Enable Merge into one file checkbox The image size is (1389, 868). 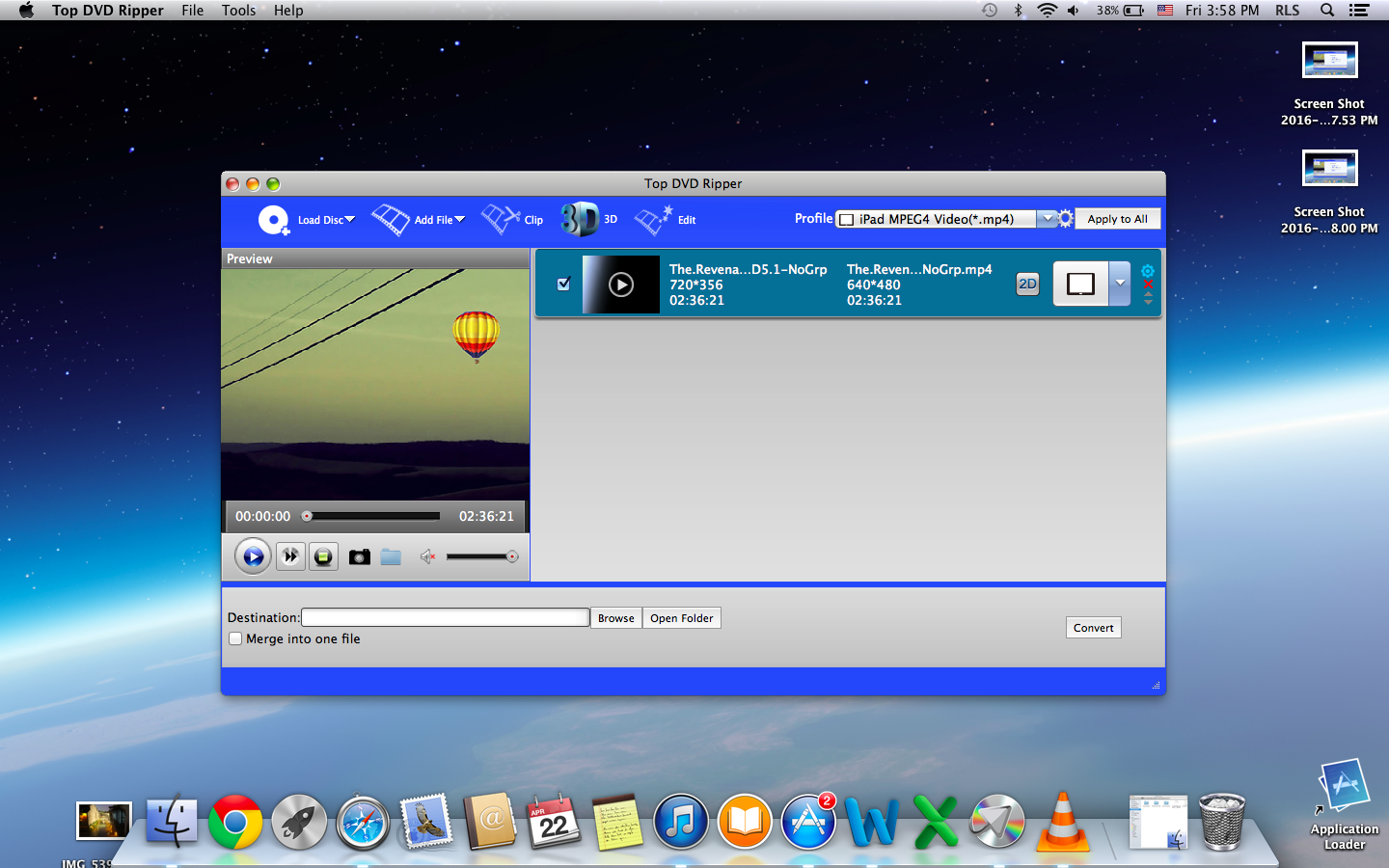(x=235, y=638)
